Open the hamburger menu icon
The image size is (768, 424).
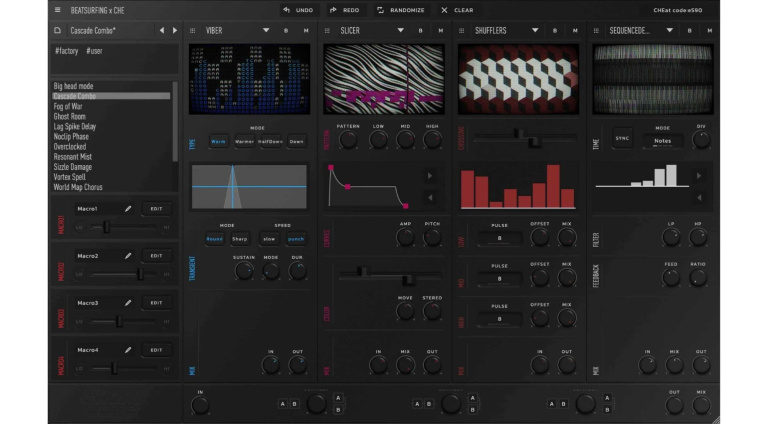[57, 10]
